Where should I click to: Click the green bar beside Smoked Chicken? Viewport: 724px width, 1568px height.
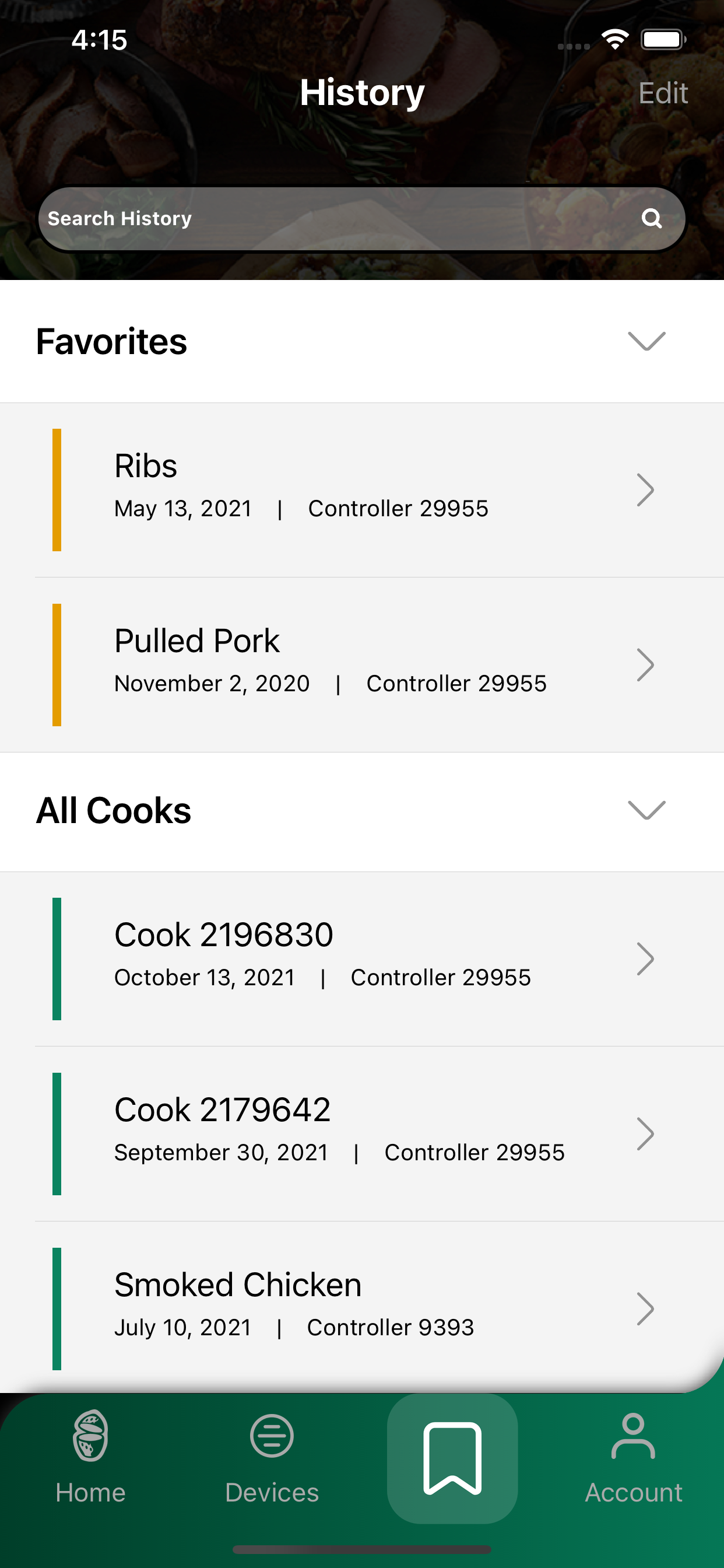57,1308
